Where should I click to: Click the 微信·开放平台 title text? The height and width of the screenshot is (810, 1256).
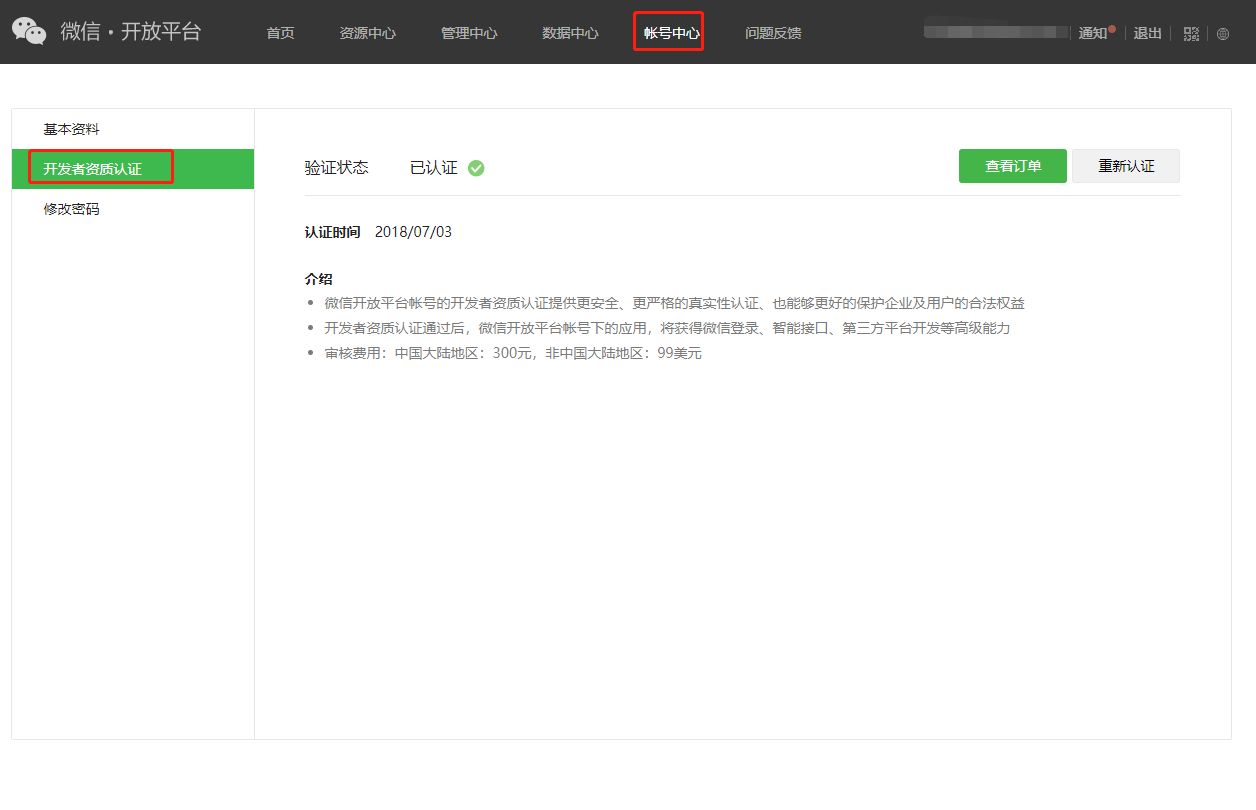(131, 32)
